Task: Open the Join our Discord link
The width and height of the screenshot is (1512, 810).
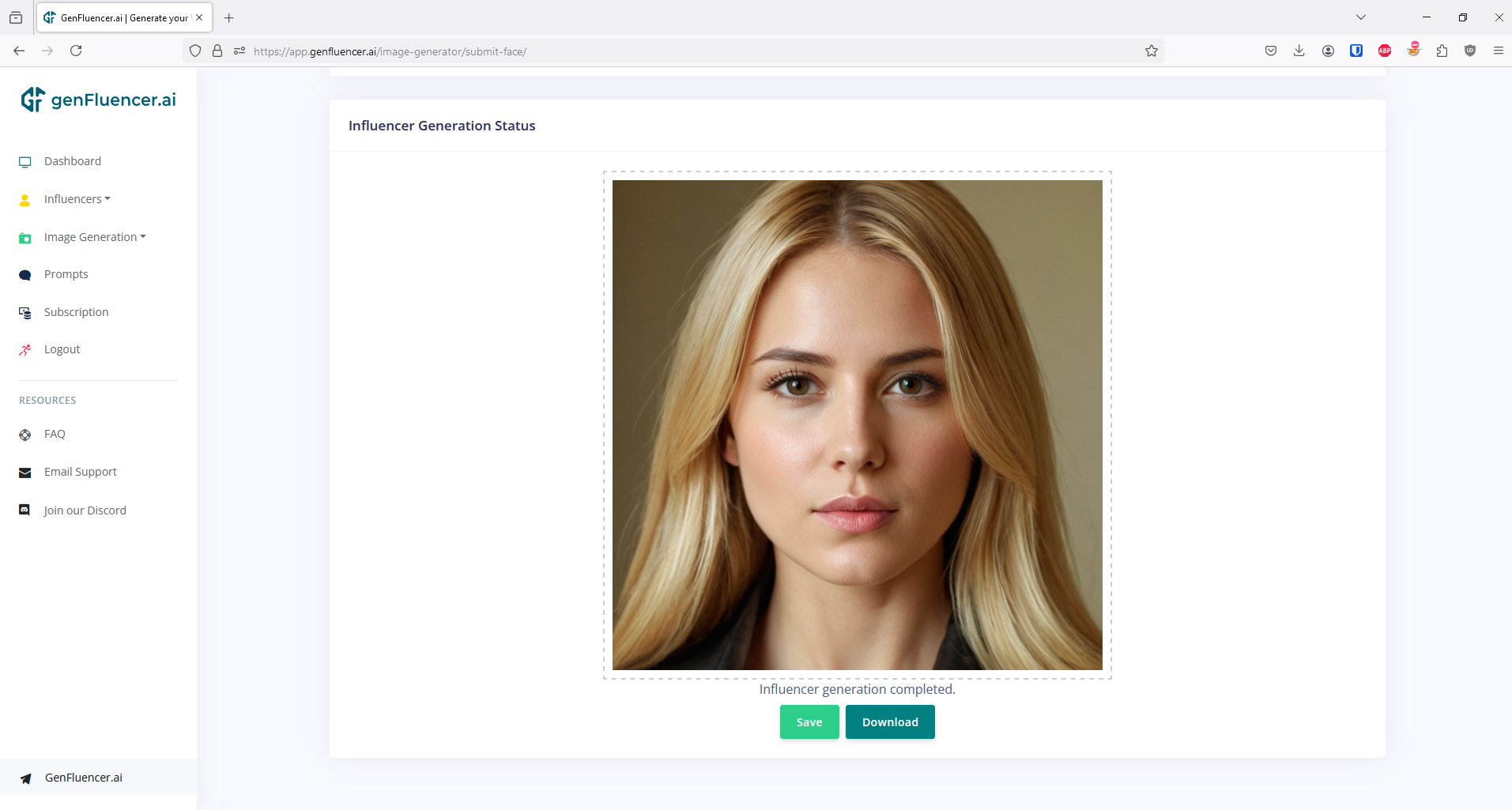Action: (85, 510)
